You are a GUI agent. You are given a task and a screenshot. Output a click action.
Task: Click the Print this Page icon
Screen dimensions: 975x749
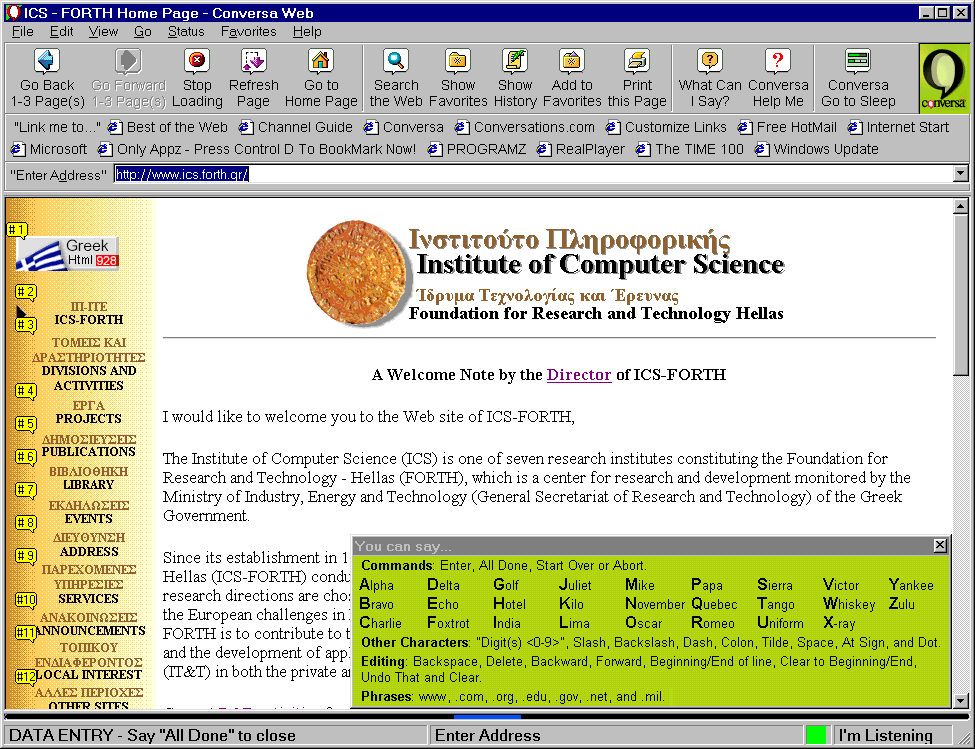(637, 61)
